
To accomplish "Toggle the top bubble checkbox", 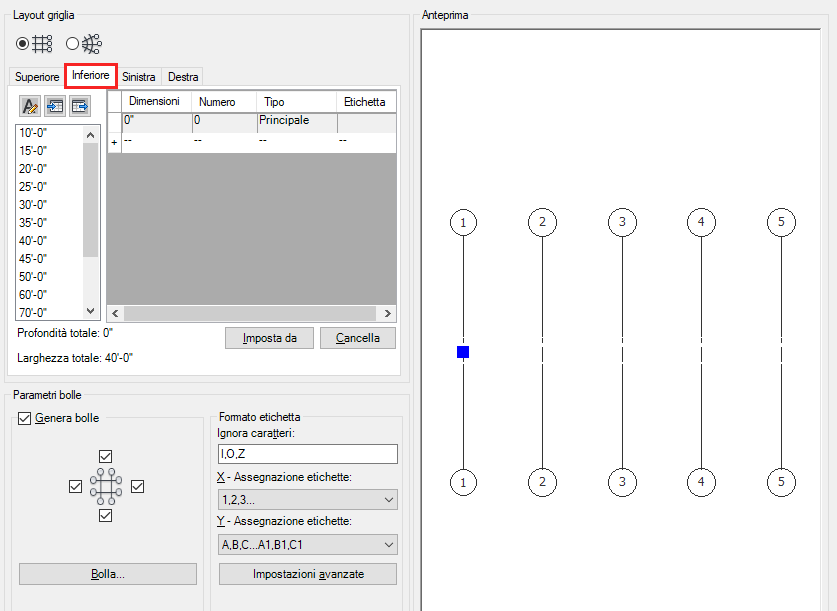I will [x=106, y=456].
